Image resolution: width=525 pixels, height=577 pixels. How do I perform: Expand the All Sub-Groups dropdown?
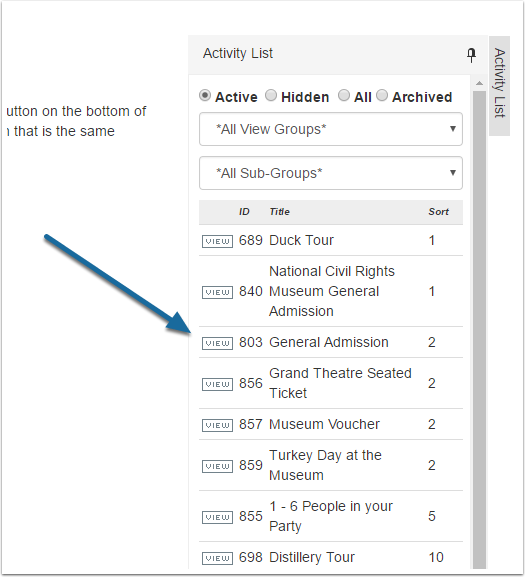coord(331,173)
